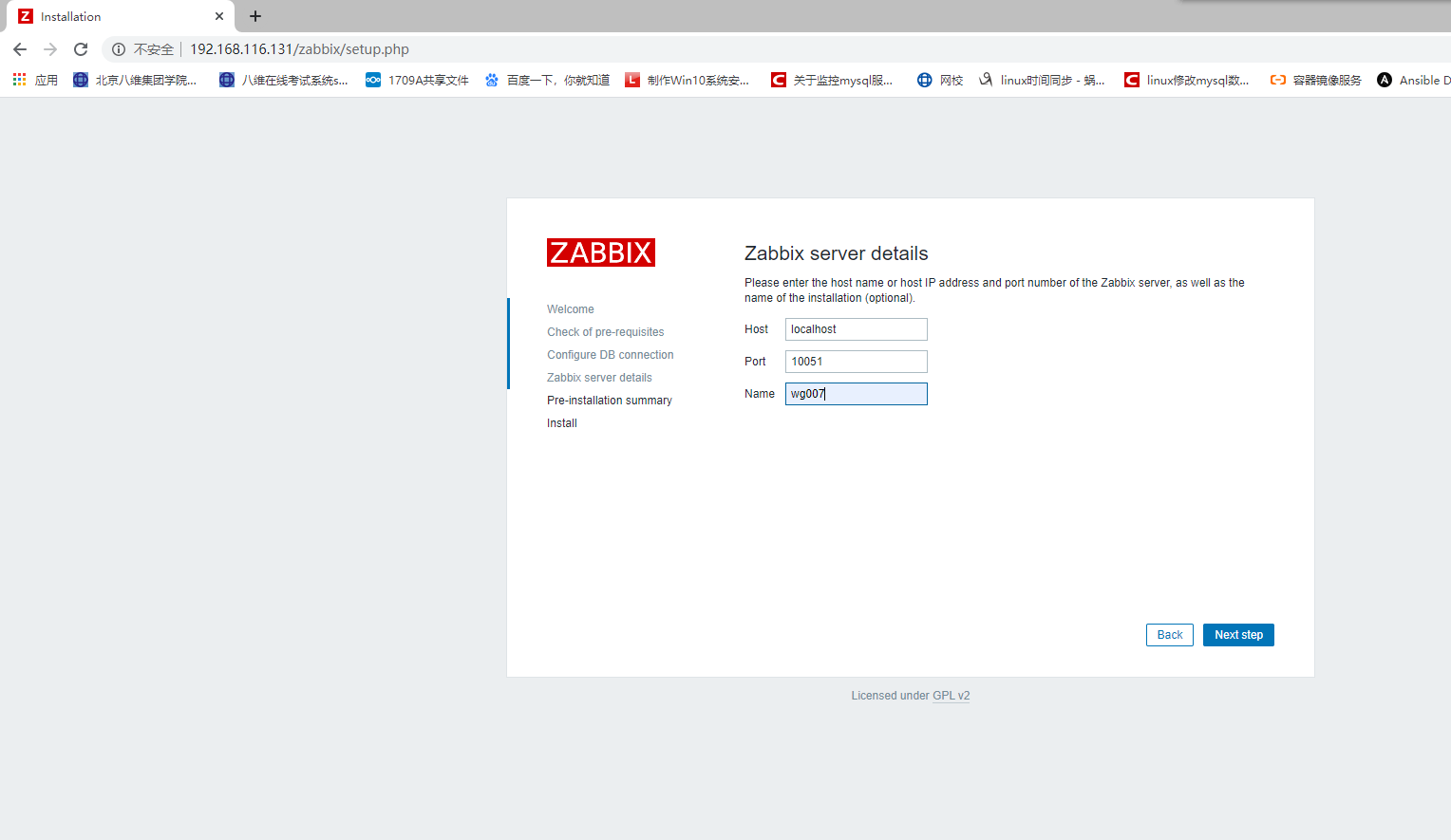Open the 制作Win10系统安 bookmark
This screenshot has height=840, width=1451.
pos(687,81)
